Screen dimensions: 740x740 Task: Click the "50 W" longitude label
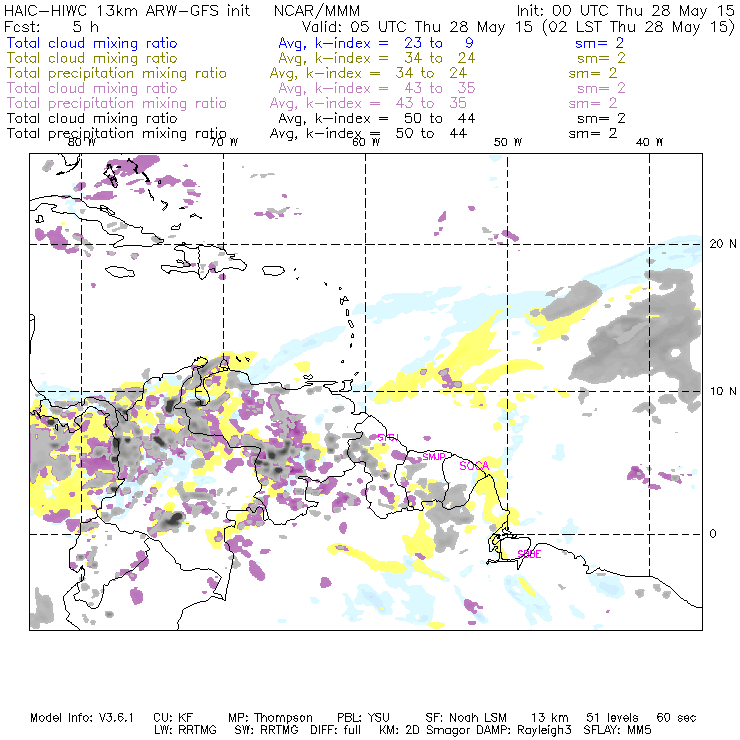(x=508, y=142)
